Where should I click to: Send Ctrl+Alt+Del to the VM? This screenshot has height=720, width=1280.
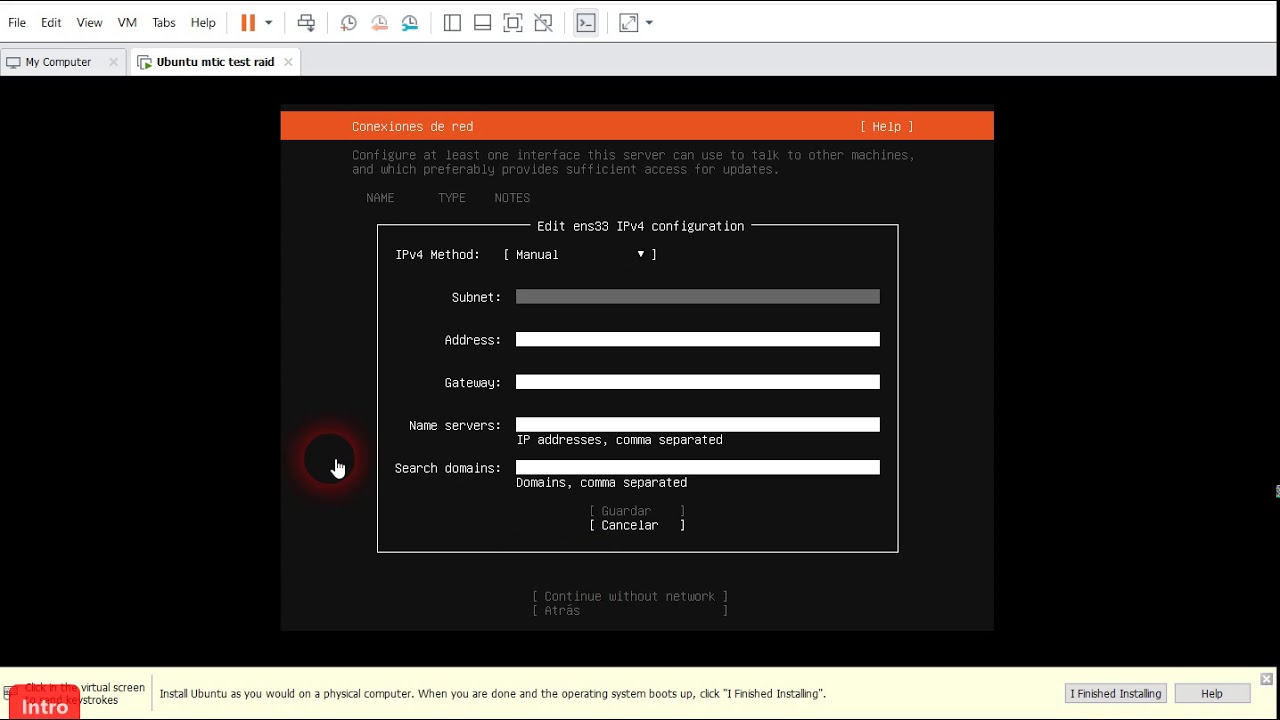[306, 22]
